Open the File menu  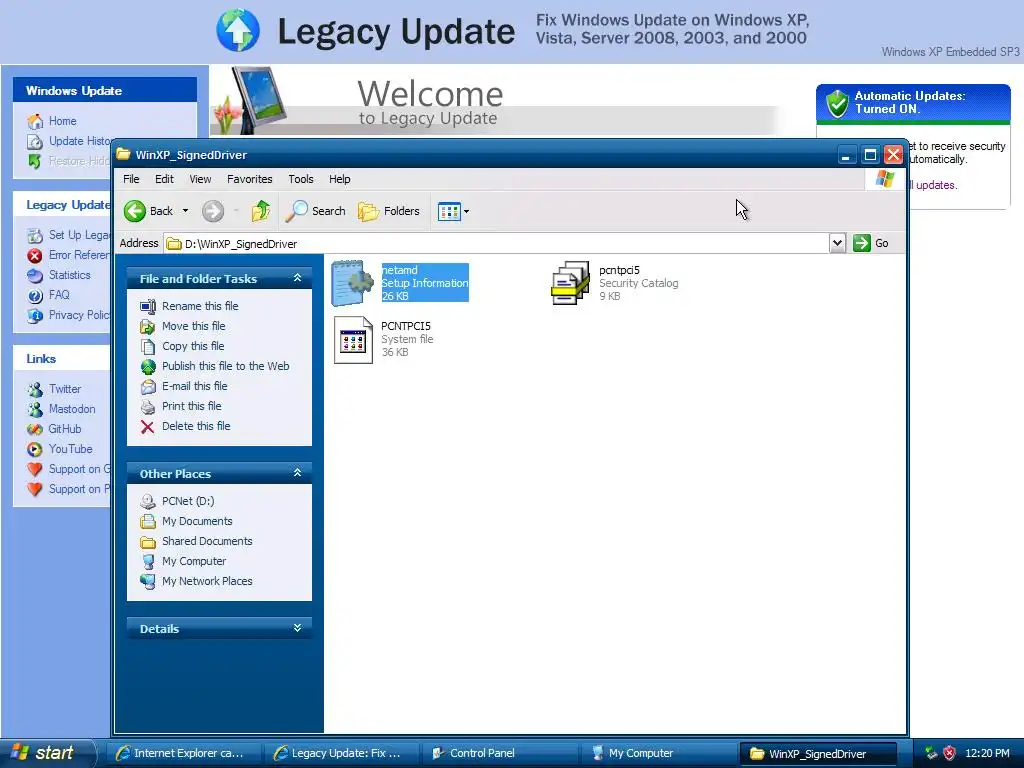coord(131,179)
